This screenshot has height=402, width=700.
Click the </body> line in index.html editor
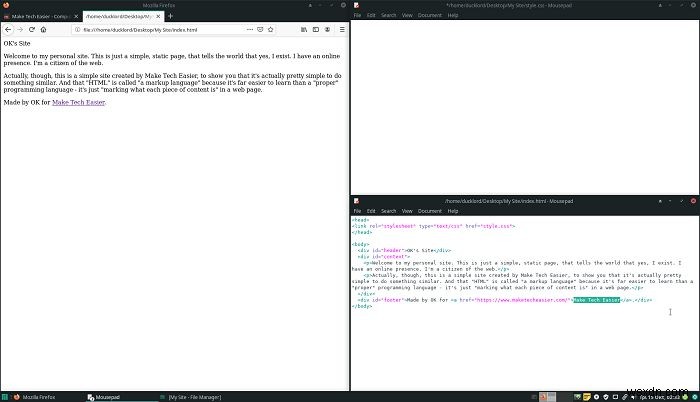pos(362,306)
